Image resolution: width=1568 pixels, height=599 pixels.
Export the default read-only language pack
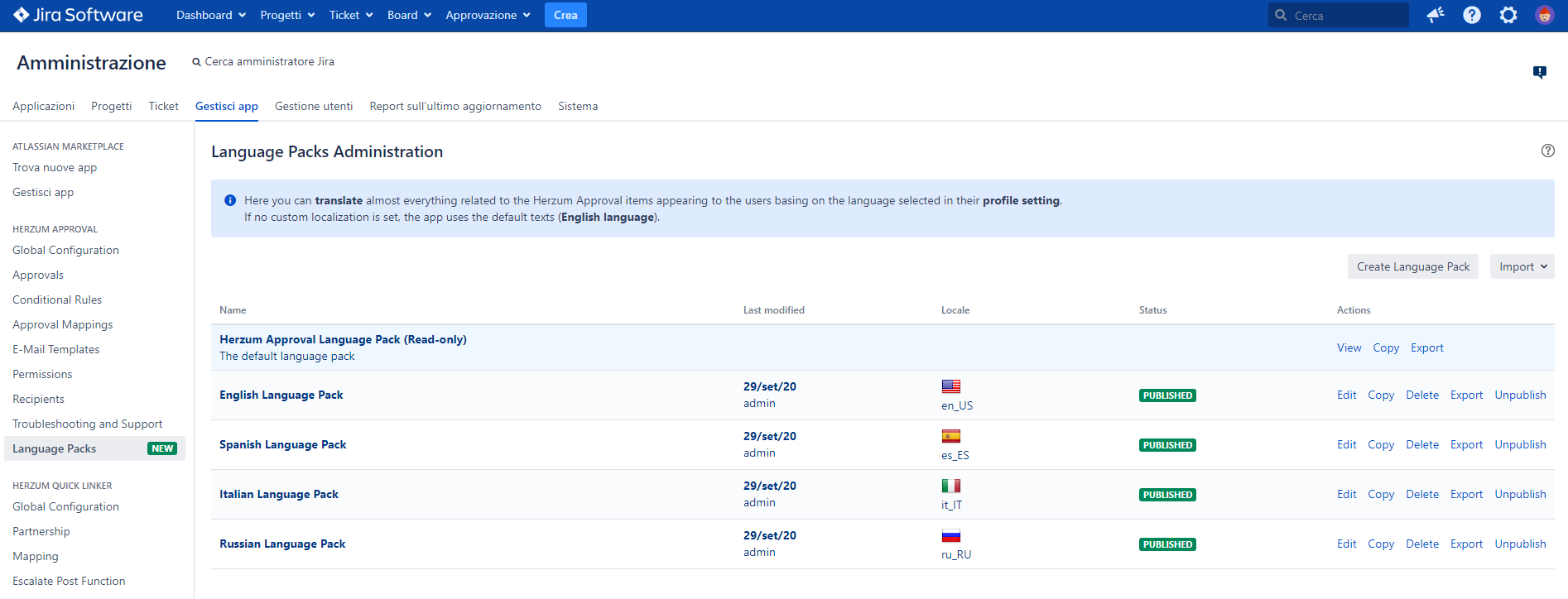[1427, 347]
